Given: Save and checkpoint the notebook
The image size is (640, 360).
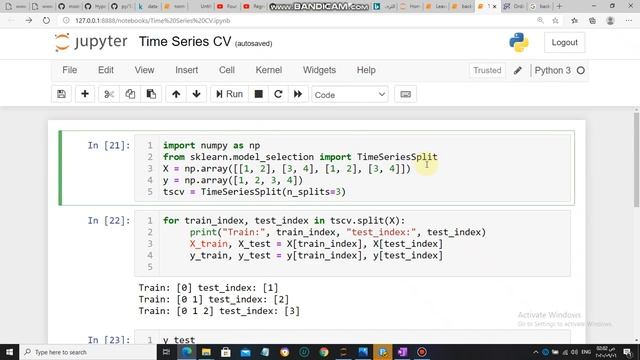Looking at the screenshot, I should coord(62,94).
